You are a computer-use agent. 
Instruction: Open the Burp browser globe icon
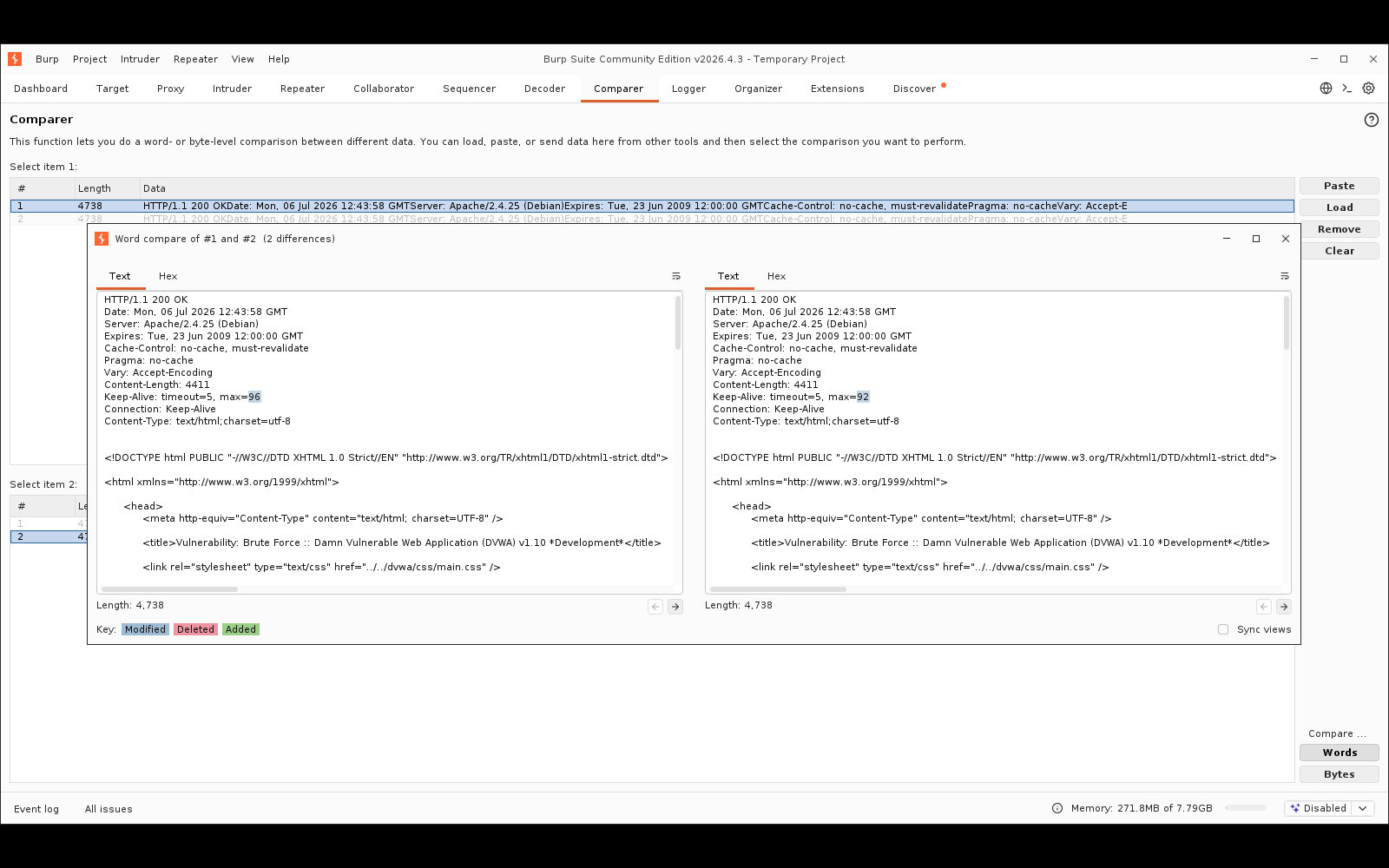pyautogui.click(x=1326, y=89)
